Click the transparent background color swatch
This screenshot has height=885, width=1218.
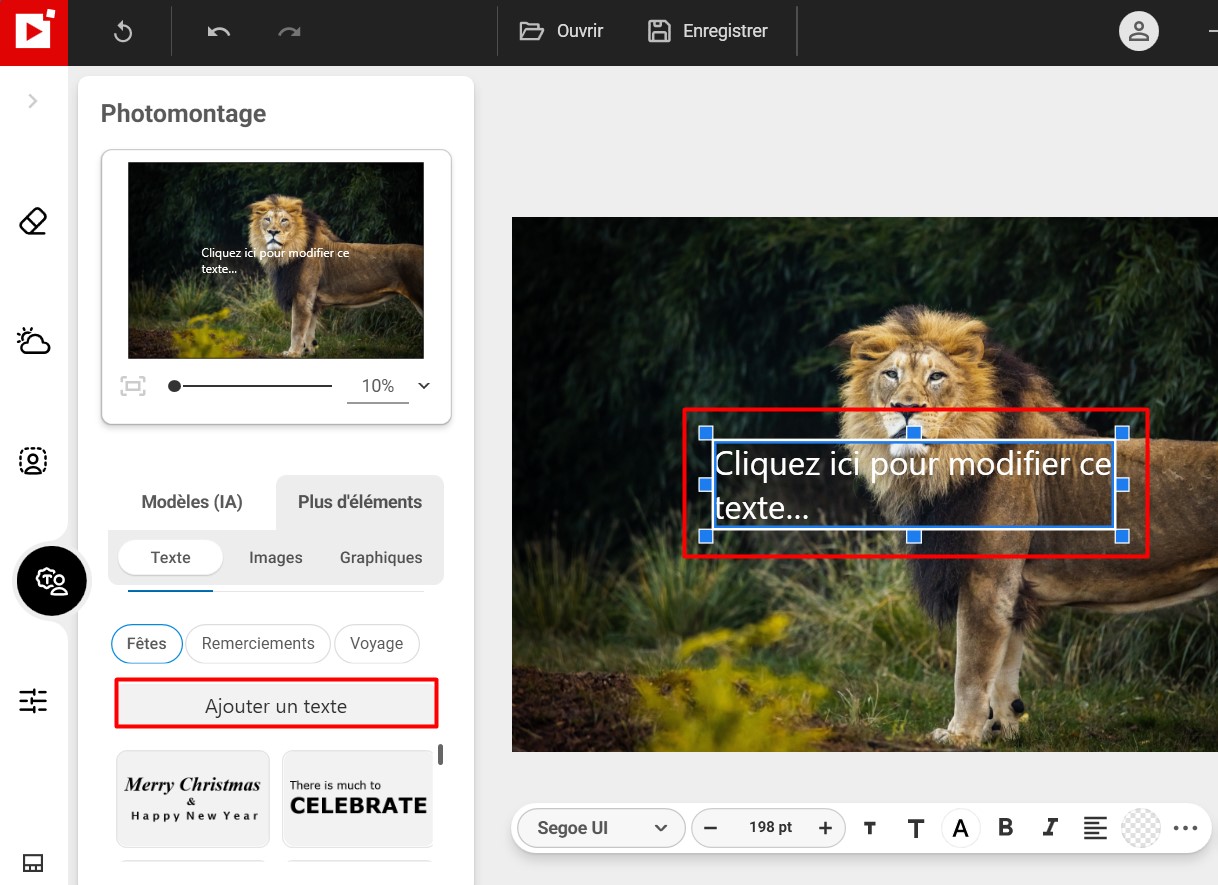click(1141, 828)
